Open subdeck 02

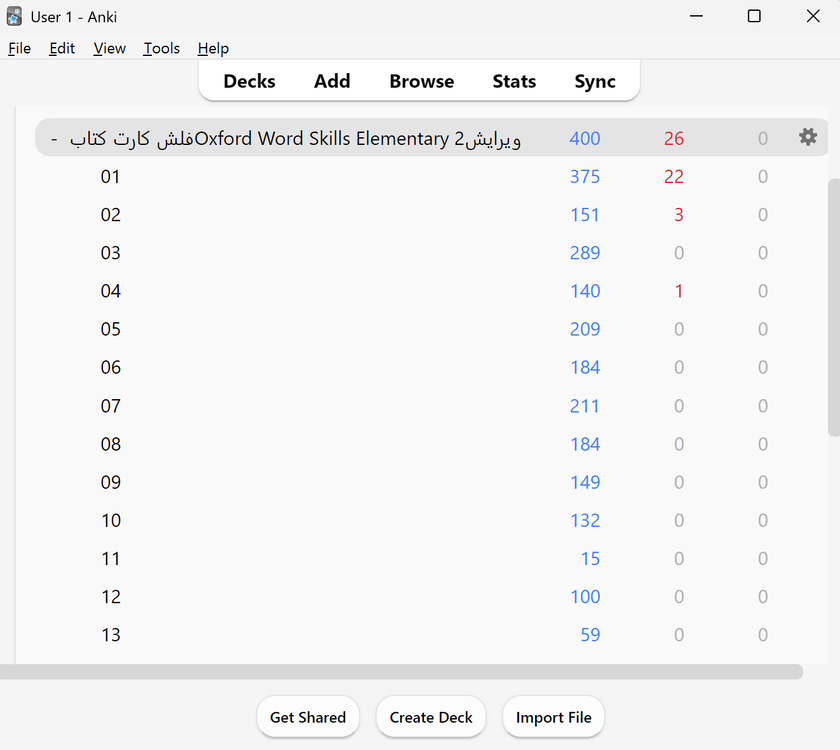pos(110,215)
